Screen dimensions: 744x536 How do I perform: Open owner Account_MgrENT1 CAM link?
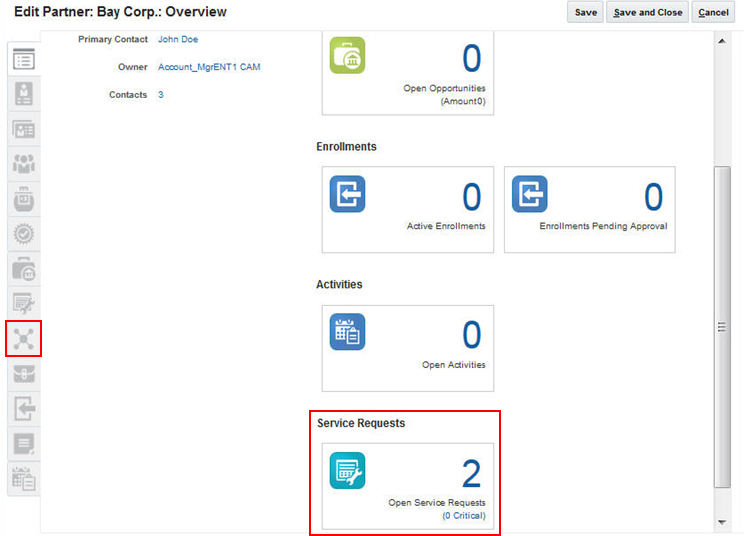[209, 67]
